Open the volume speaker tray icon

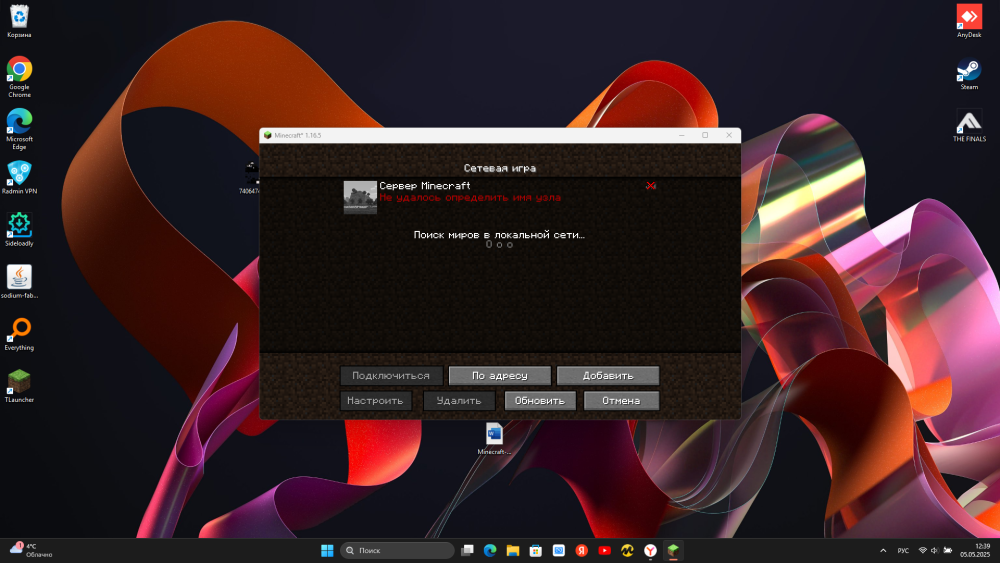pyautogui.click(x=934, y=550)
